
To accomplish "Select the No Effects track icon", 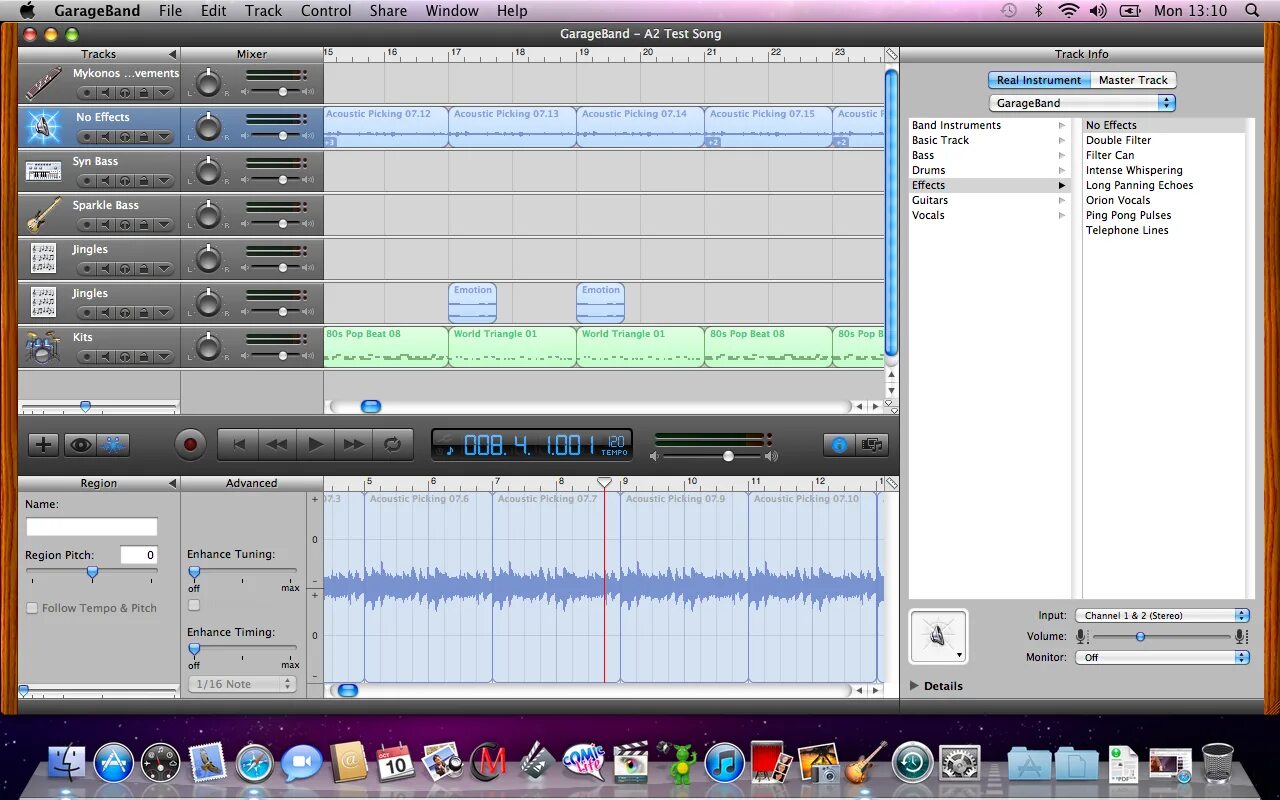I will (43, 127).
